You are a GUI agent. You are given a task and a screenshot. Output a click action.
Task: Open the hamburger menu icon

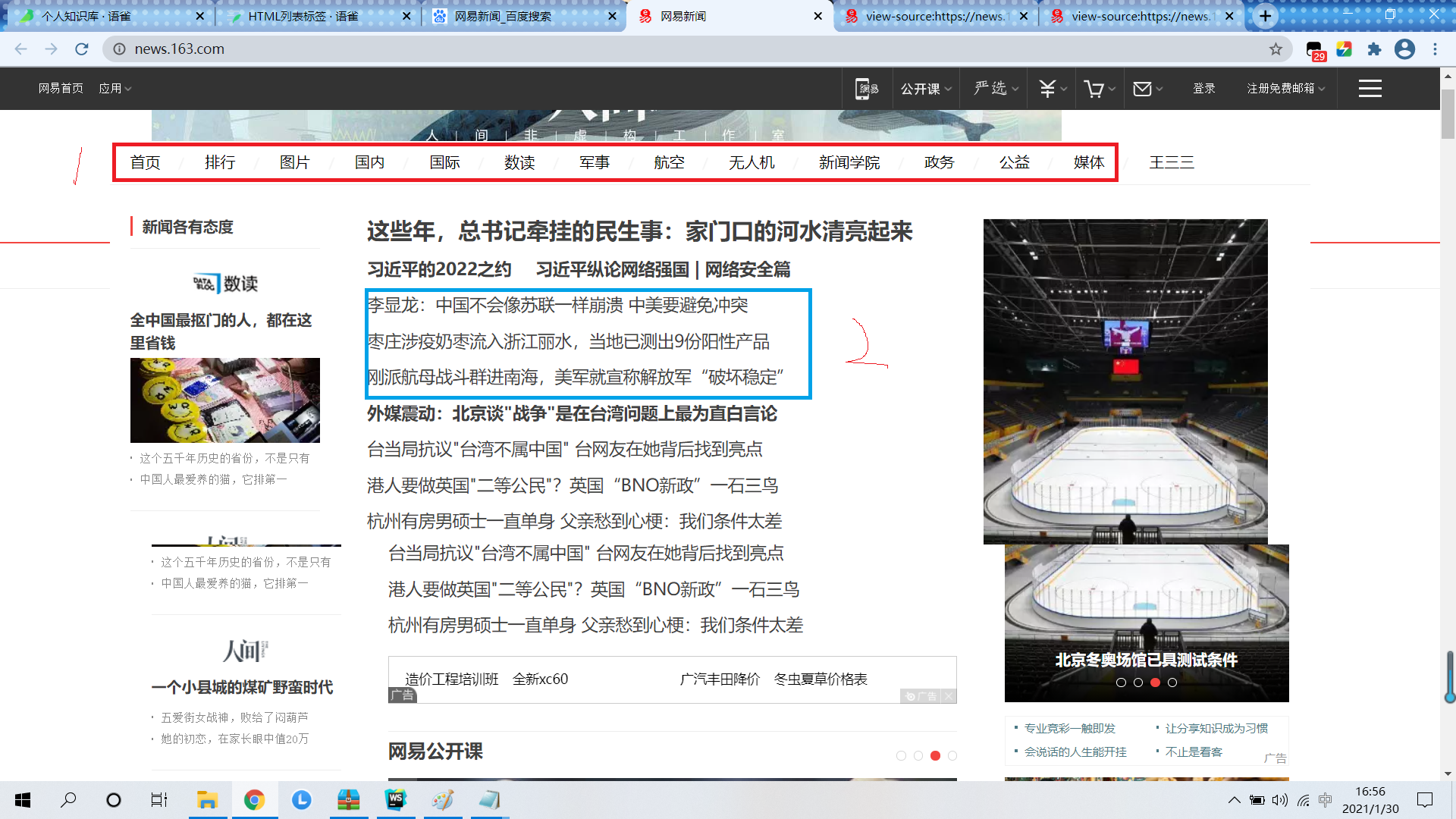pyautogui.click(x=1370, y=89)
